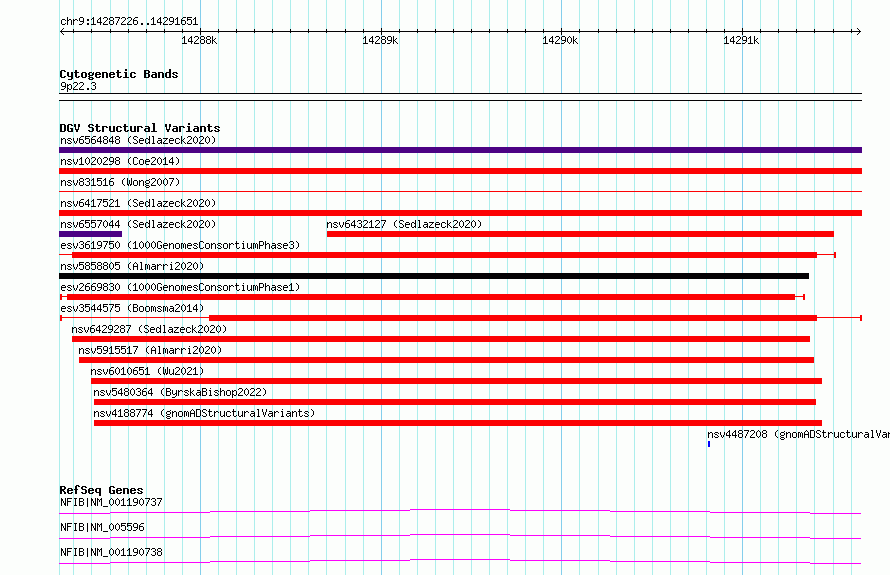Open the NFIB|NM_005596 gene label
The image size is (890, 575).
pos(102,527)
